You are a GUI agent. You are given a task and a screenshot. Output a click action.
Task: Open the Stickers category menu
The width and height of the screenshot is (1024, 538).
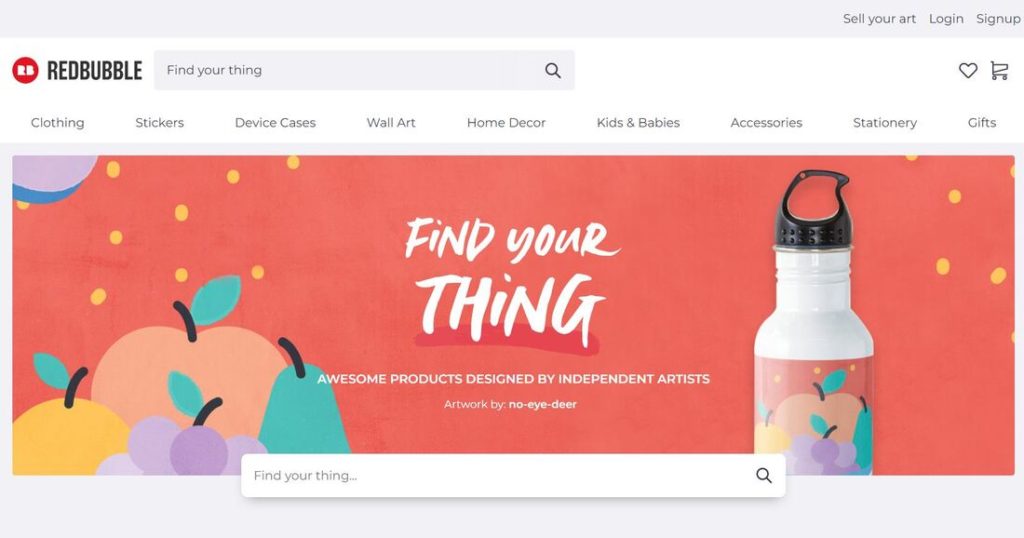pos(159,123)
